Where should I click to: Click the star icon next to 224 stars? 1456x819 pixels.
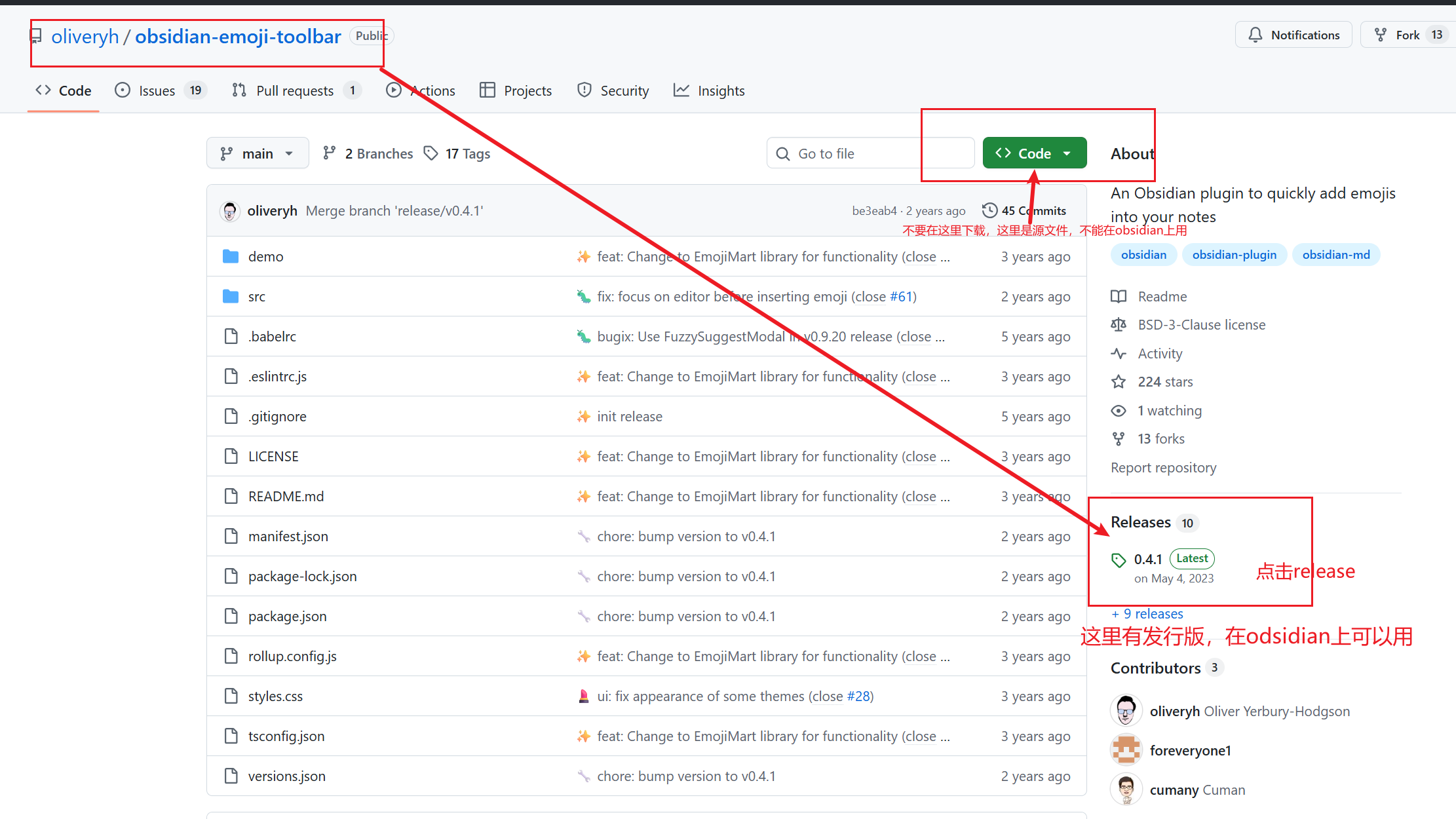click(1119, 381)
